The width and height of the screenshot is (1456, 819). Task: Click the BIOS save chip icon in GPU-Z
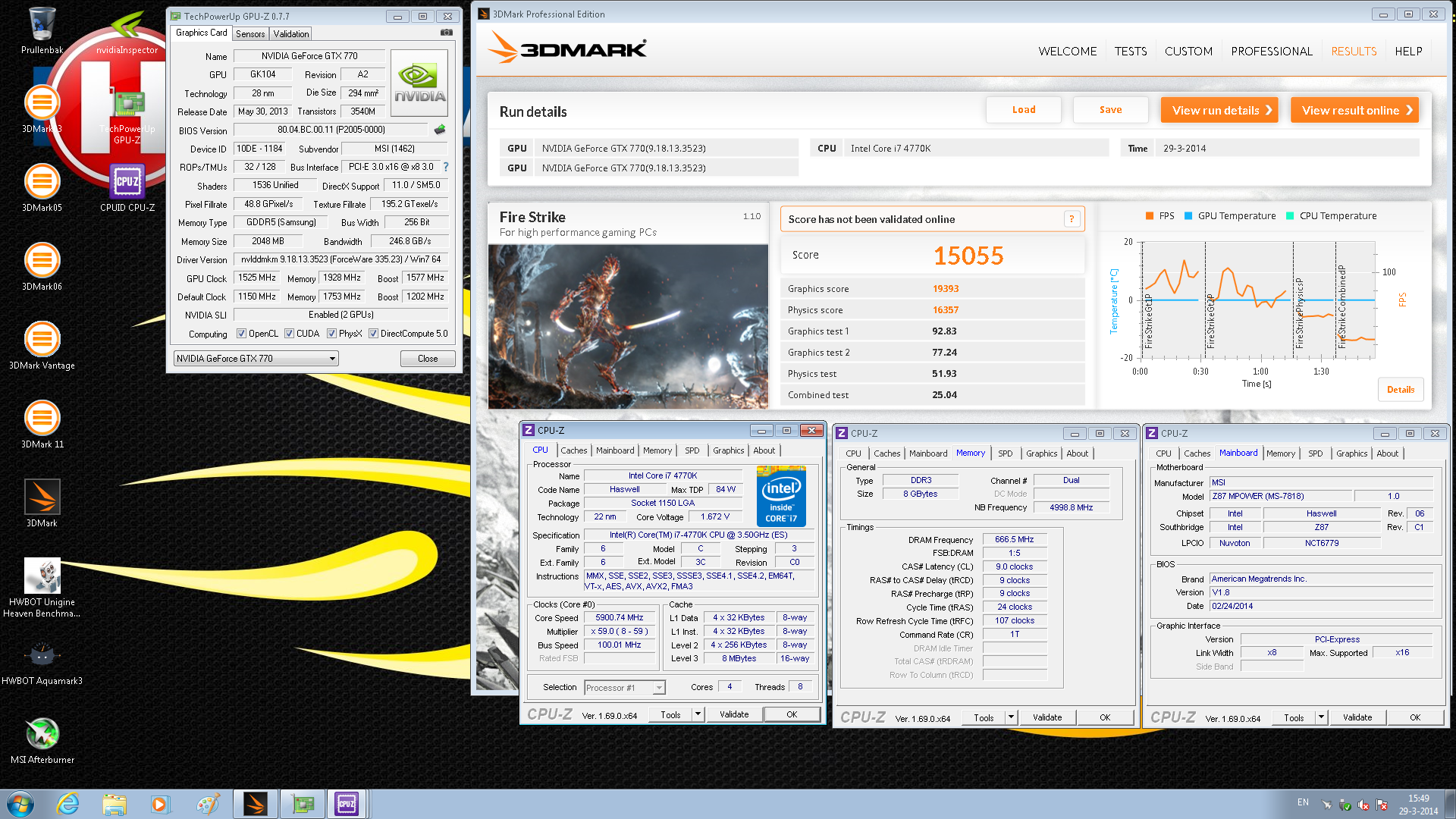(440, 130)
